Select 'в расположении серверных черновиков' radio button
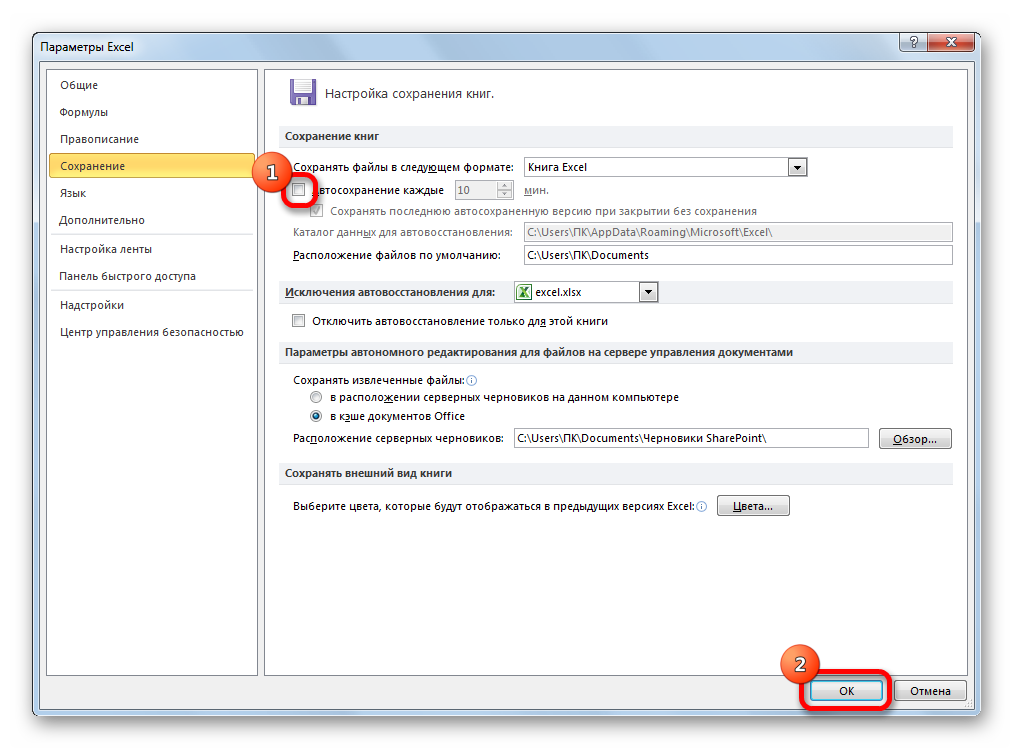Viewport: 1014px width, 749px height. click(316, 397)
